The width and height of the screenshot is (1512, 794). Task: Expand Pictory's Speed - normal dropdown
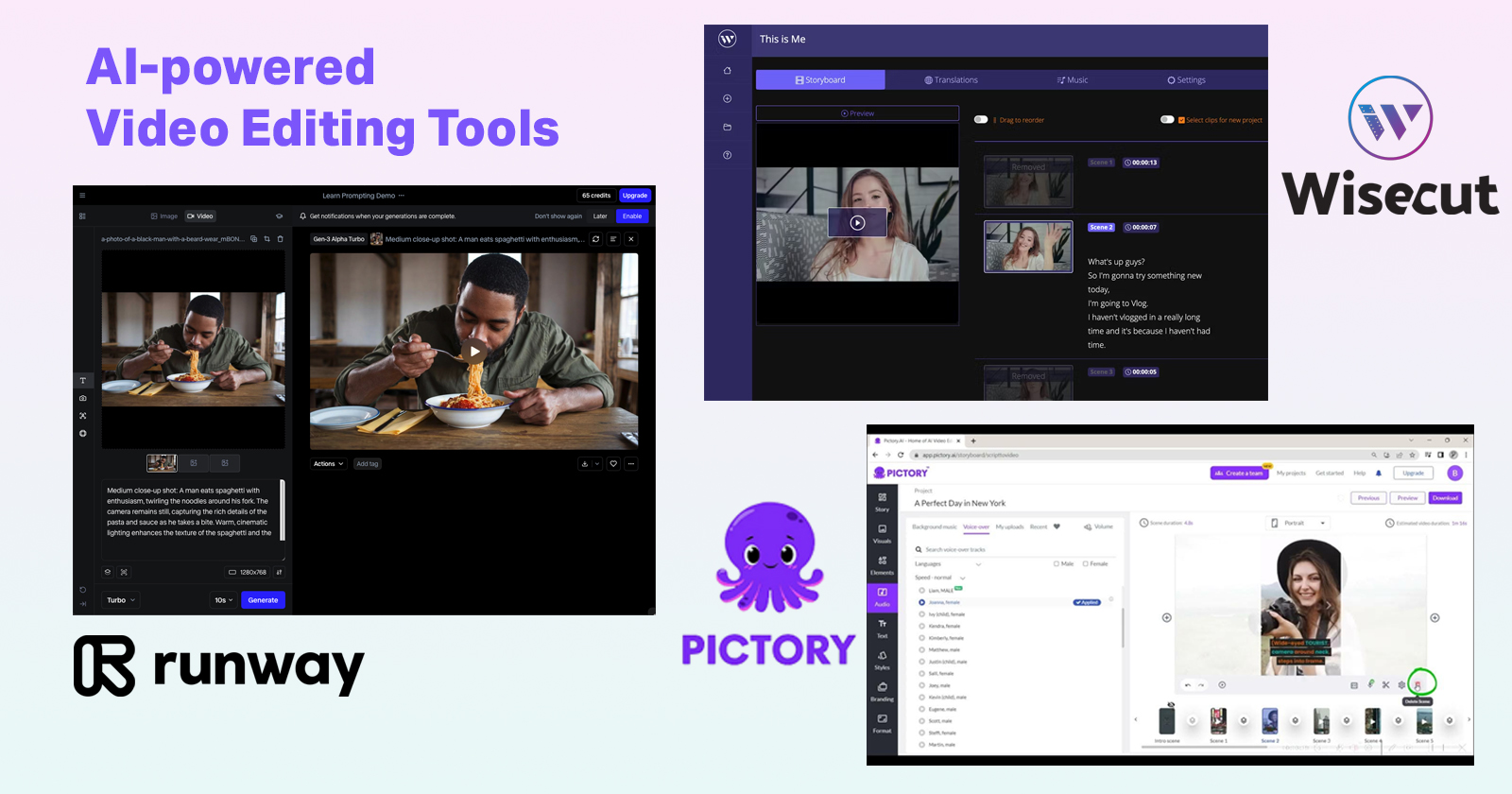940,578
